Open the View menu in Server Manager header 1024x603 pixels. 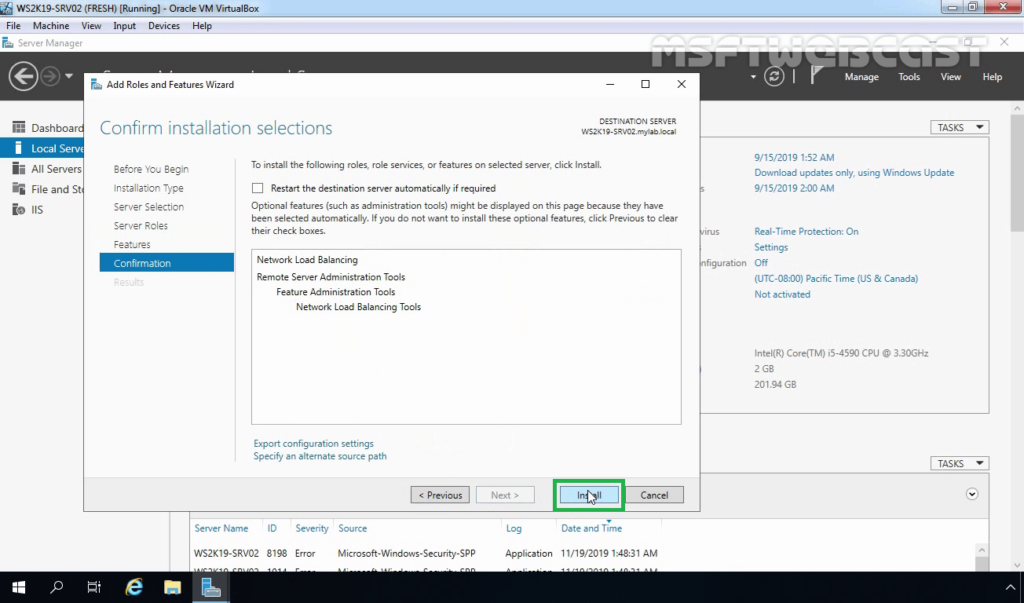pyautogui.click(x=950, y=77)
